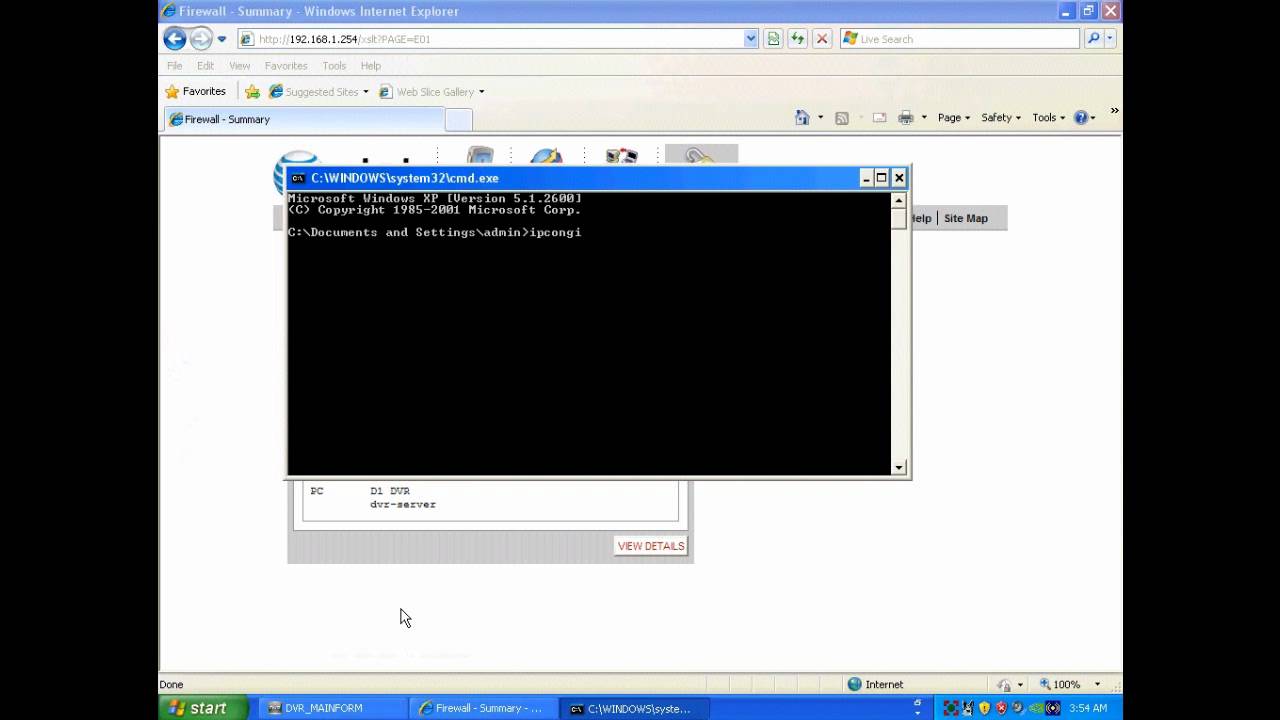Click the RSS Feeds icon
1280x720 pixels.
(x=842, y=117)
